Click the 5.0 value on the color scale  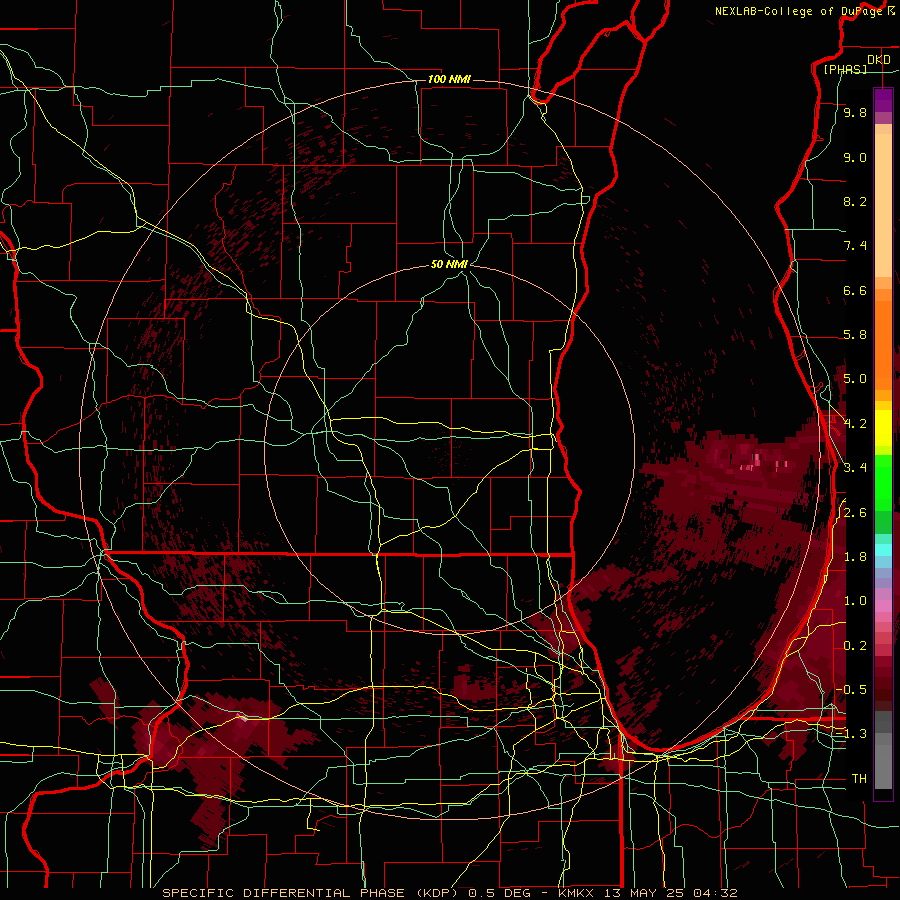tap(855, 379)
